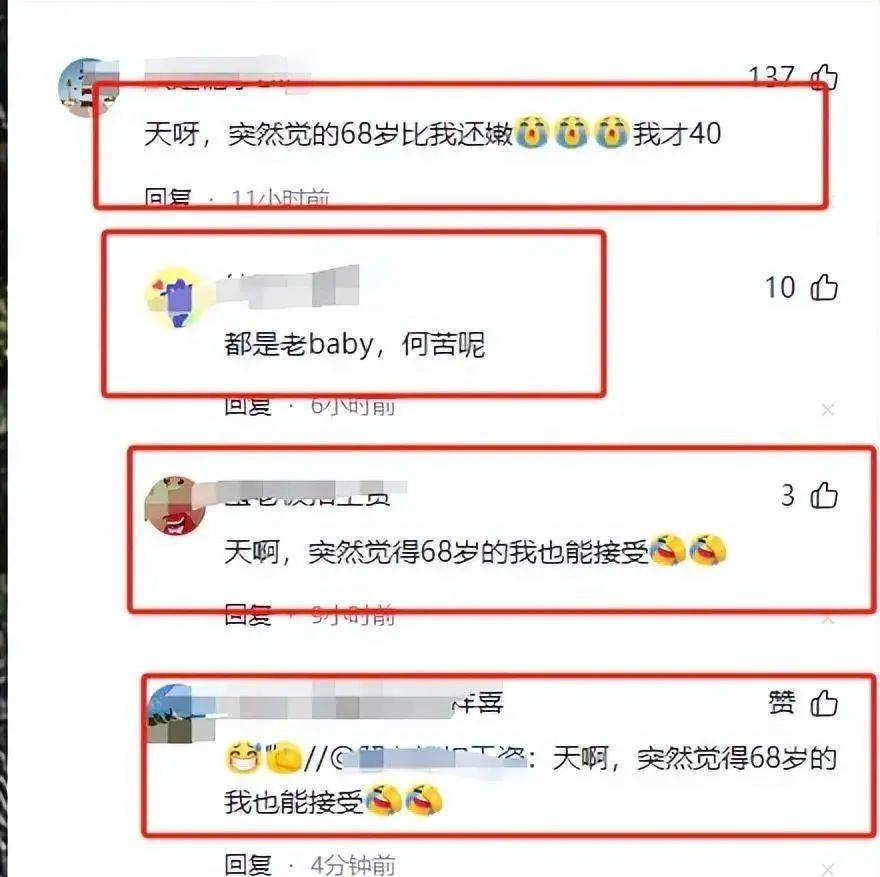Reply to the comment from 11小时前
The height and width of the screenshot is (877, 880).
click(x=167, y=198)
